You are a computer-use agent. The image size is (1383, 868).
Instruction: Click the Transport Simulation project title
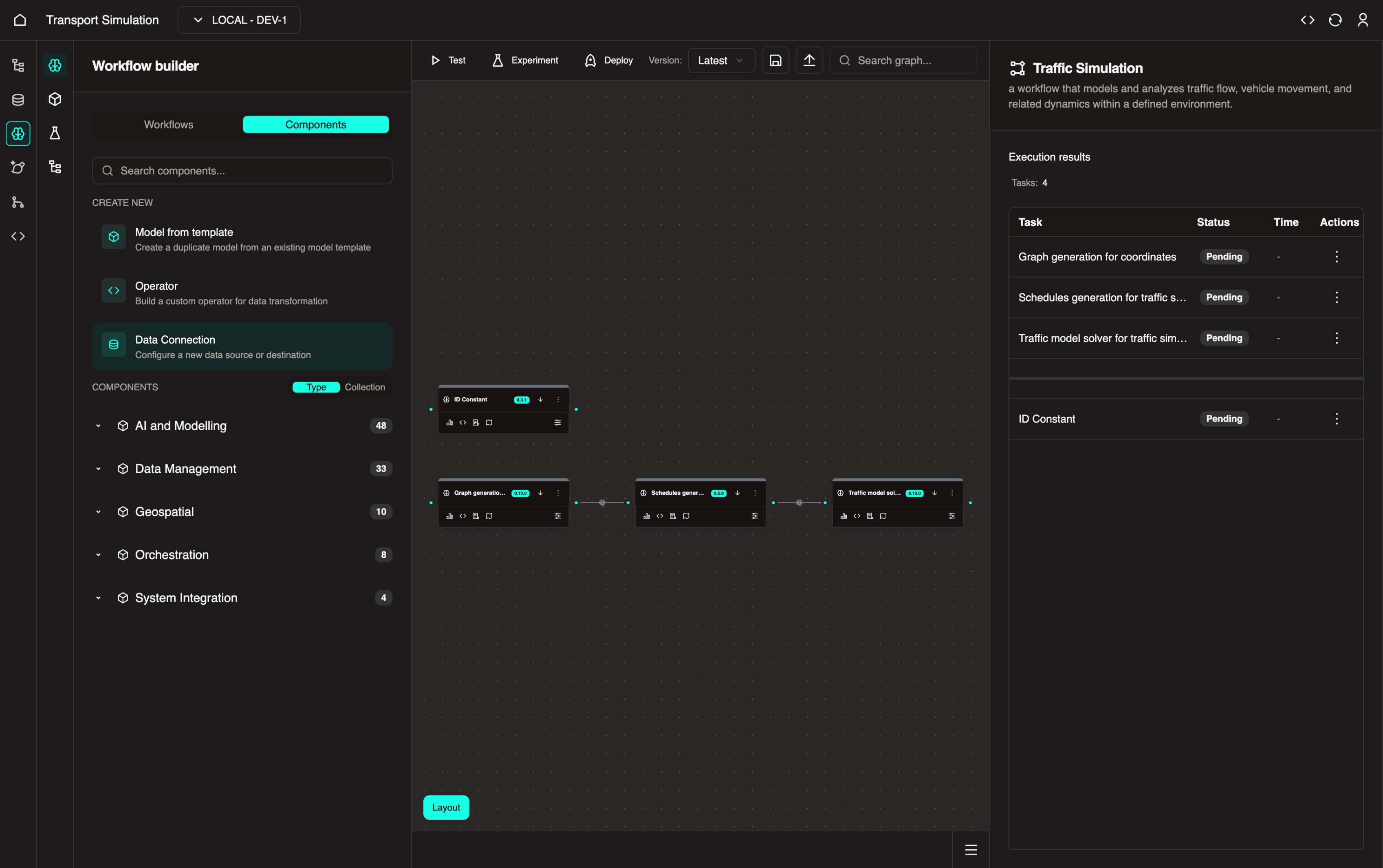pos(102,20)
